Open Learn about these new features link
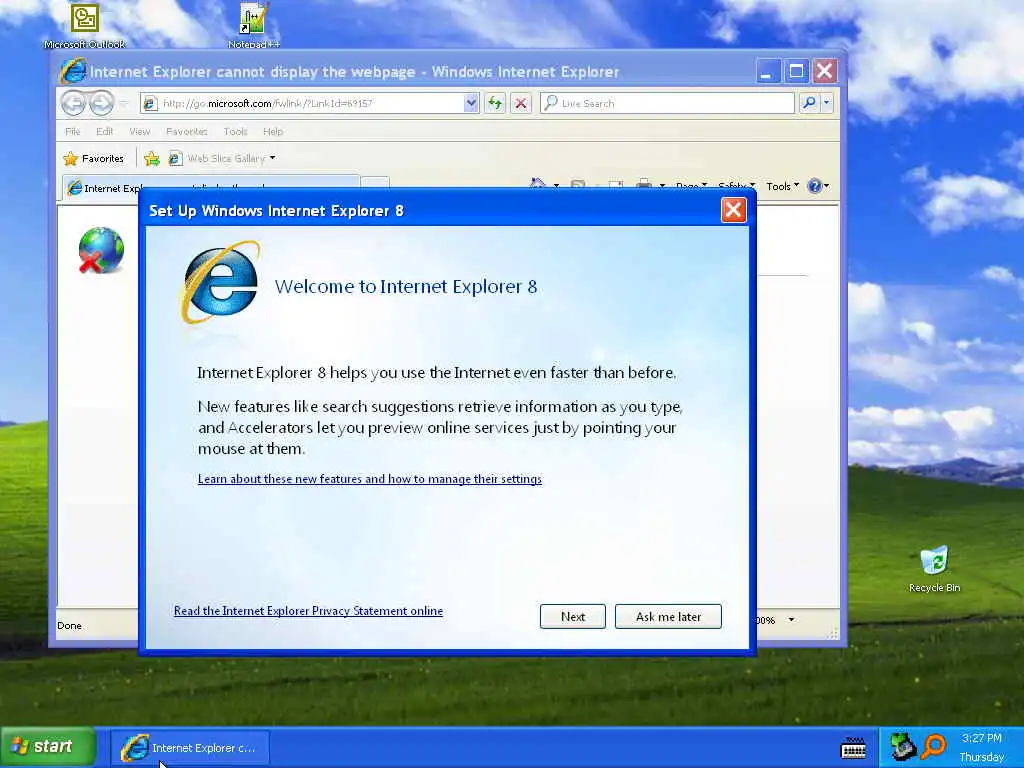The image size is (1024, 768). click(370, 479)
